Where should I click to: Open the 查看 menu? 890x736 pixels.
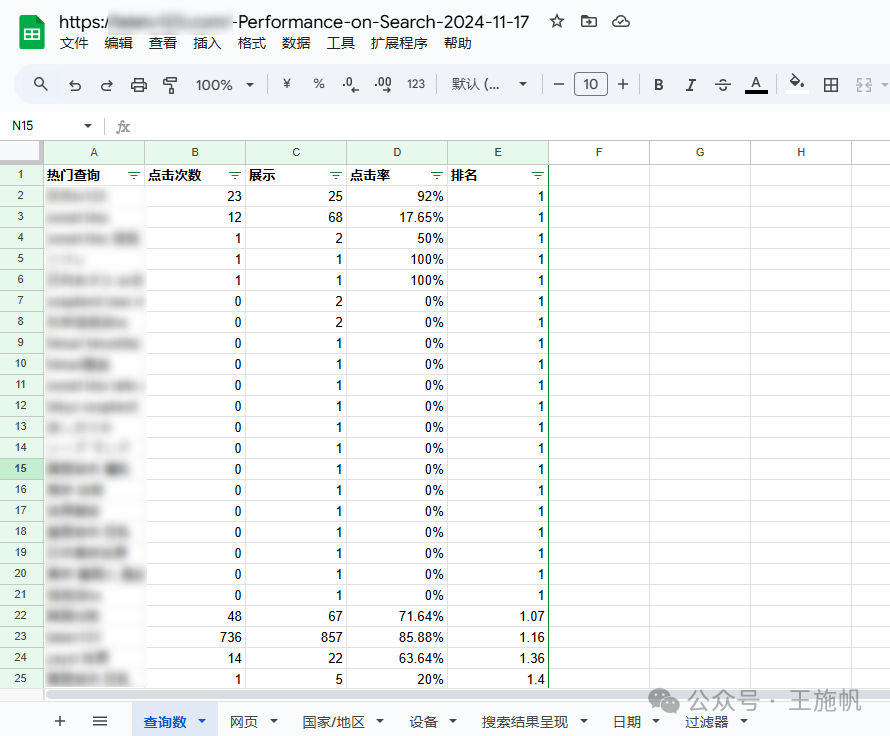pos(162,44)
